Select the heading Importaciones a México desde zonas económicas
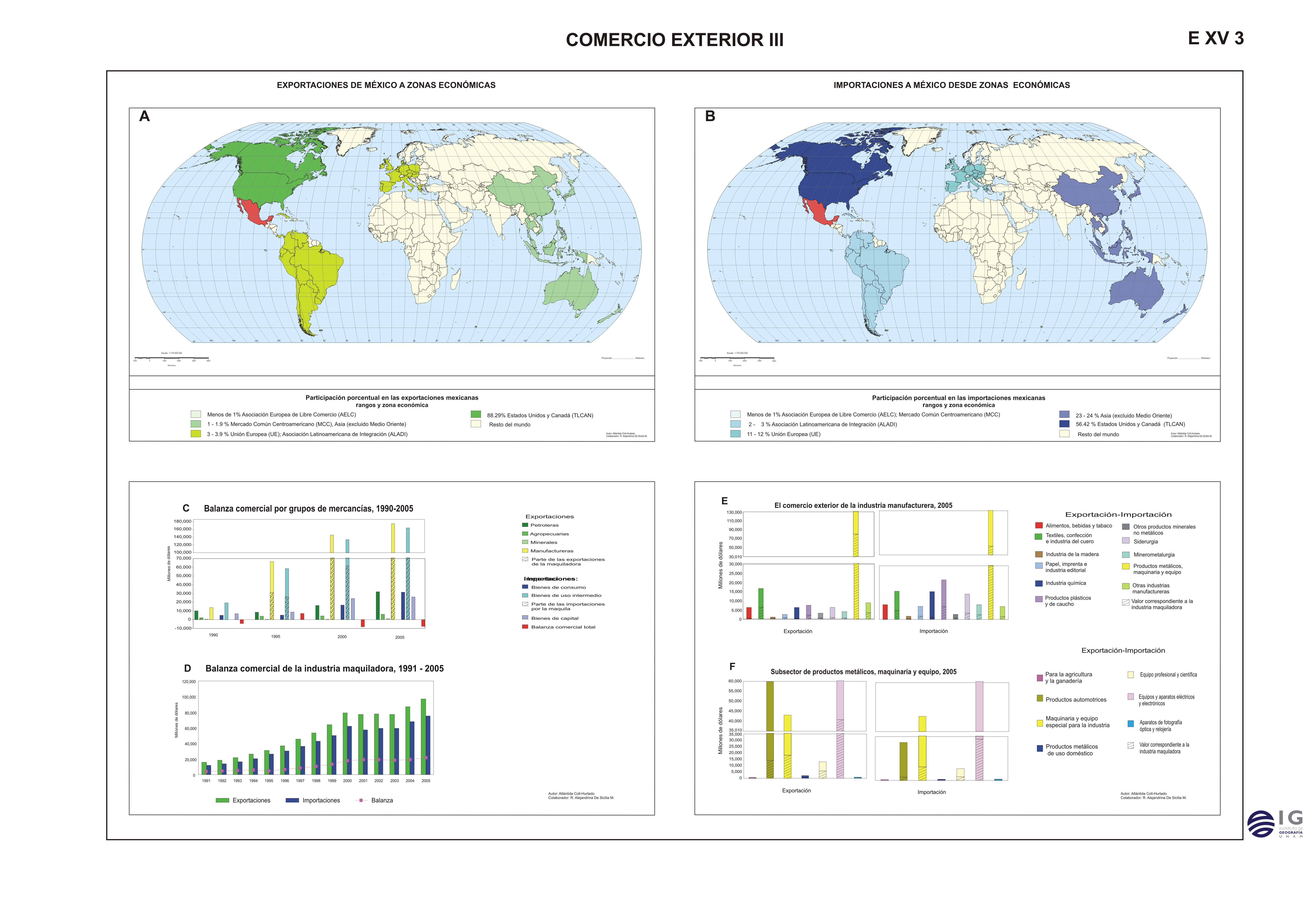The height and width of the screenshot is (924, 1309). coord(952,85)
